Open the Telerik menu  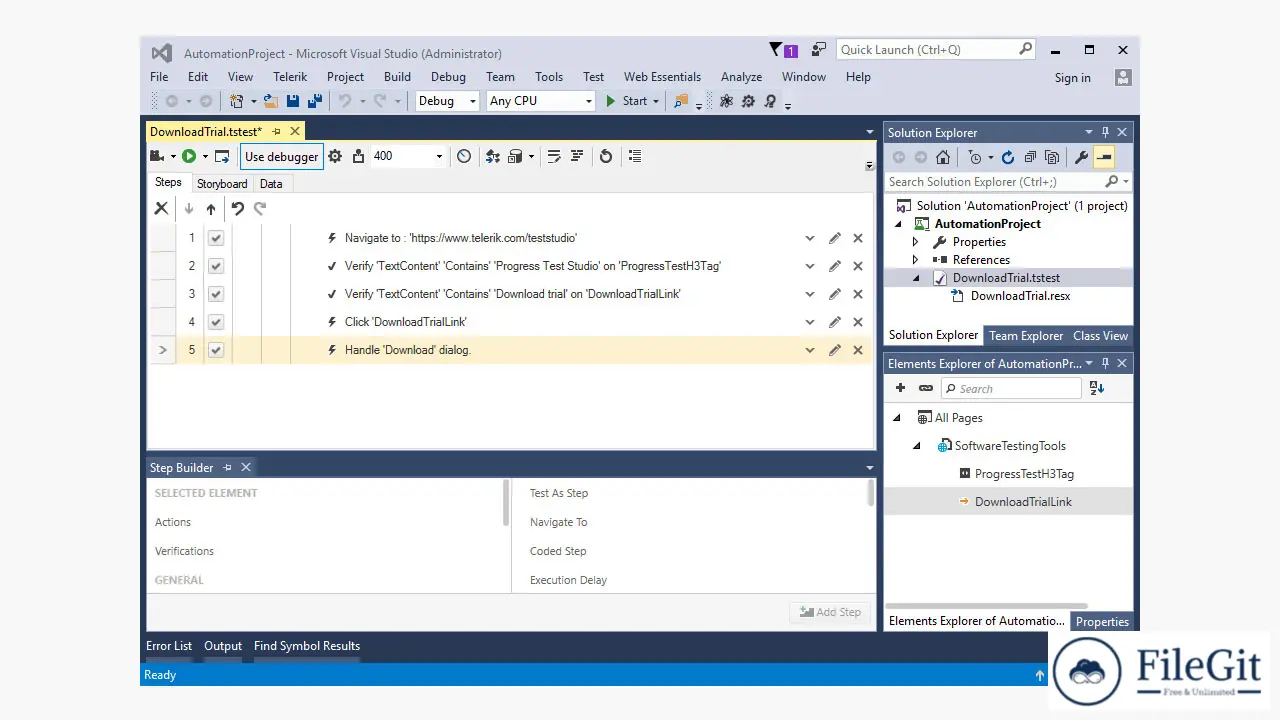(x=290, y=77)
